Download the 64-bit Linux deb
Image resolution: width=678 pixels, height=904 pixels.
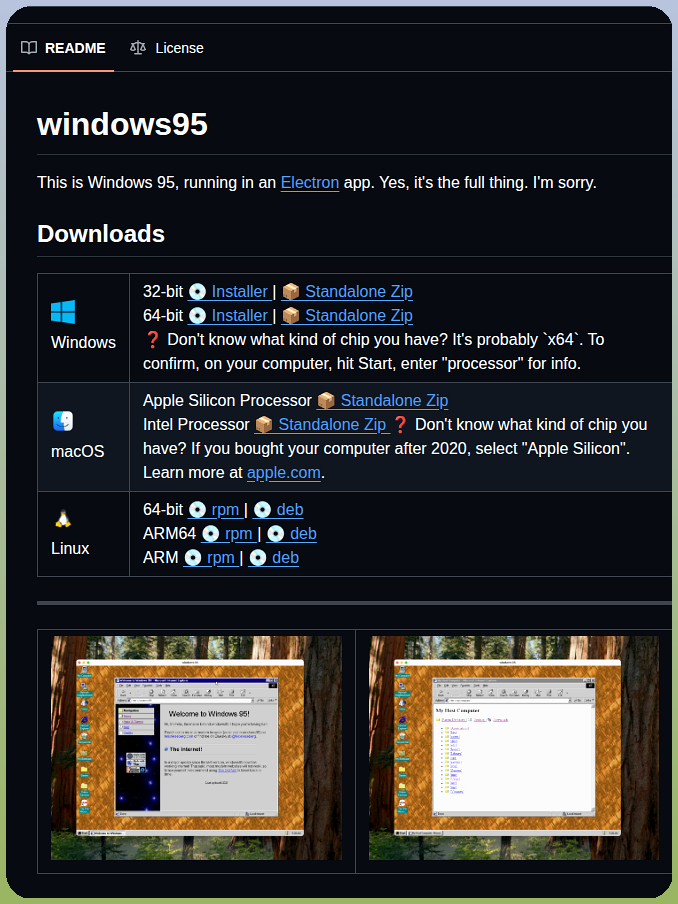[x=278, y=510]
